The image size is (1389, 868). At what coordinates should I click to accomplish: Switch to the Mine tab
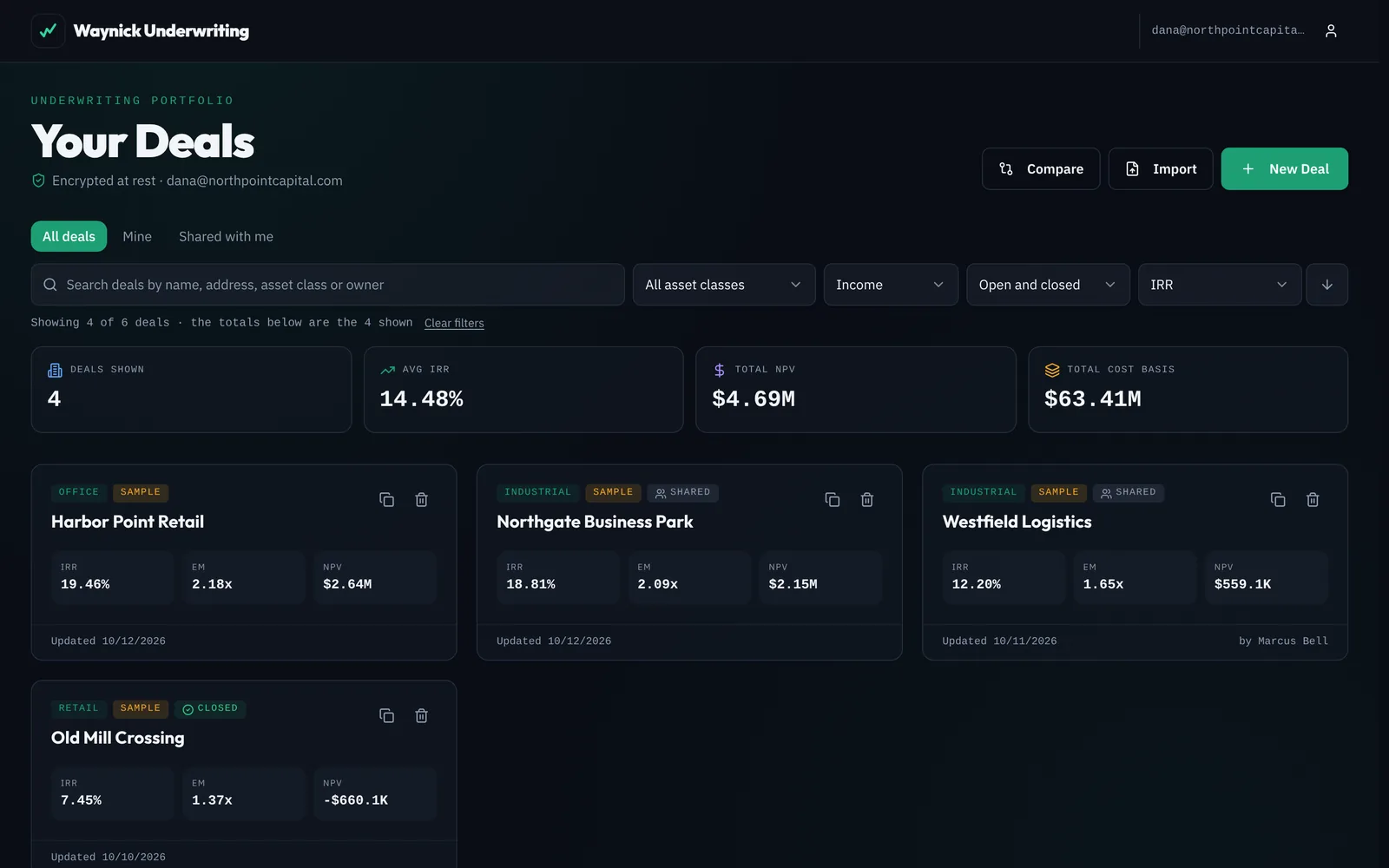(x=137, y=236)
